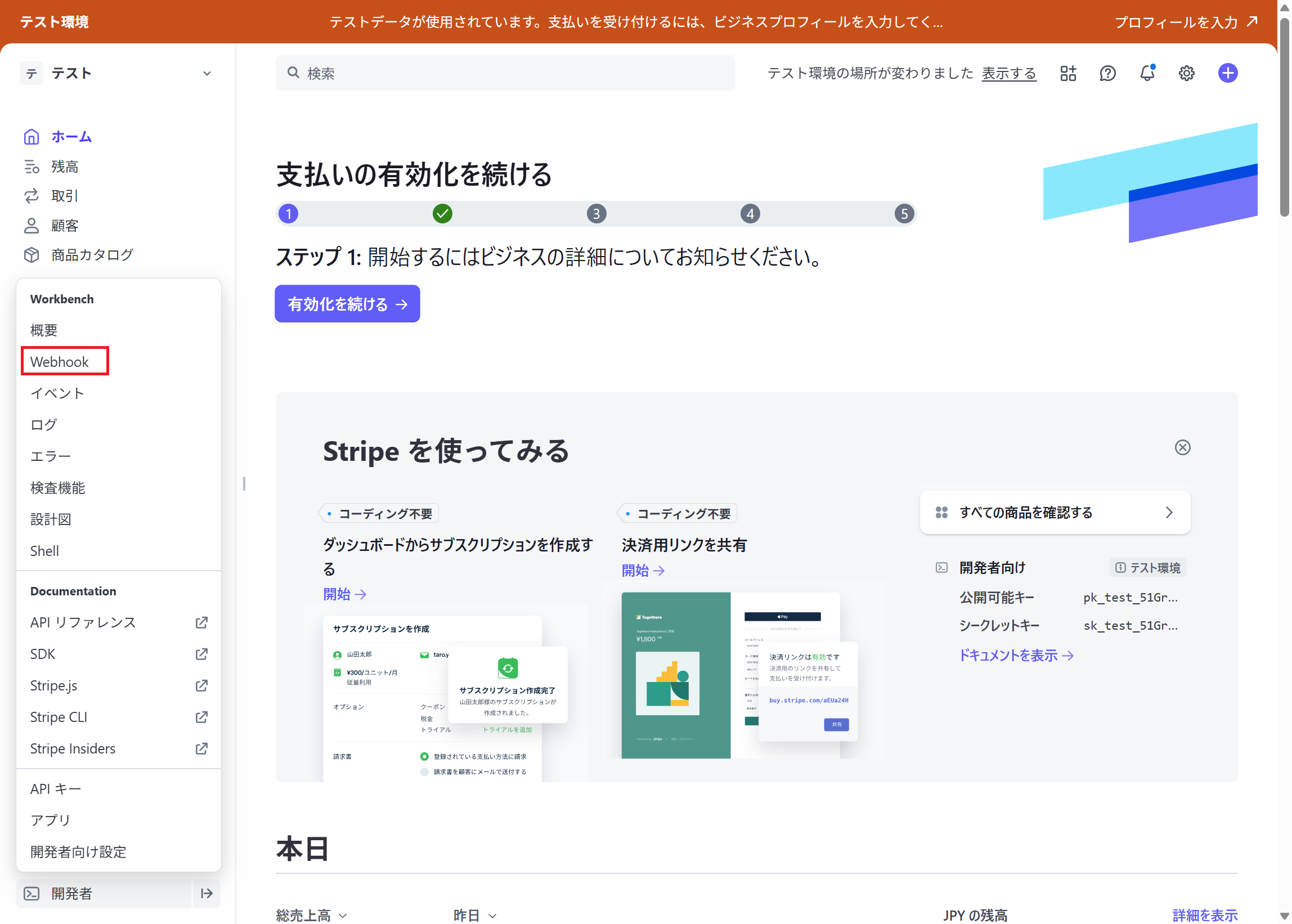Click ドキュメントを表示 link

(1016, 656)
